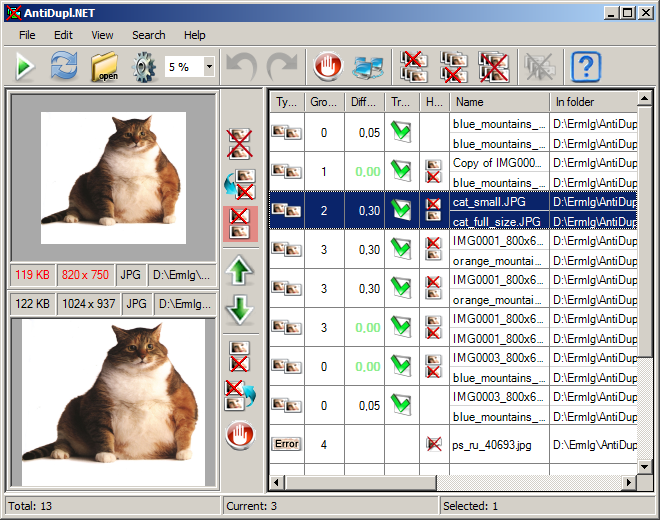This screenshot has height=520, width=660.
Task: Sort by the Name column header
Action: (499, 102)
